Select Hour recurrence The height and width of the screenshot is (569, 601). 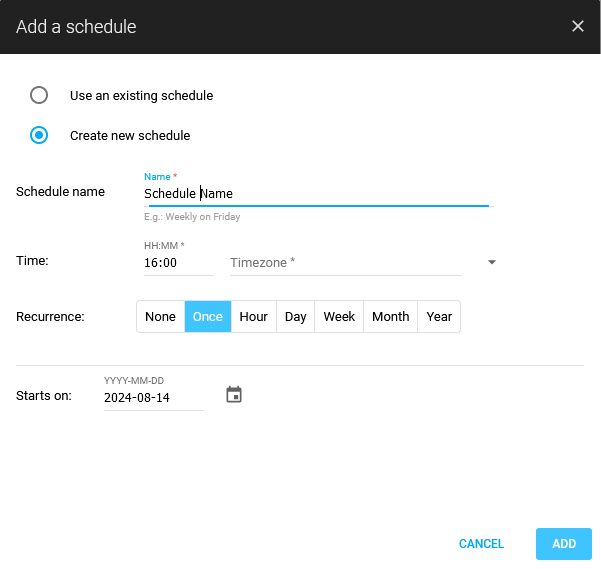[254, 316]
